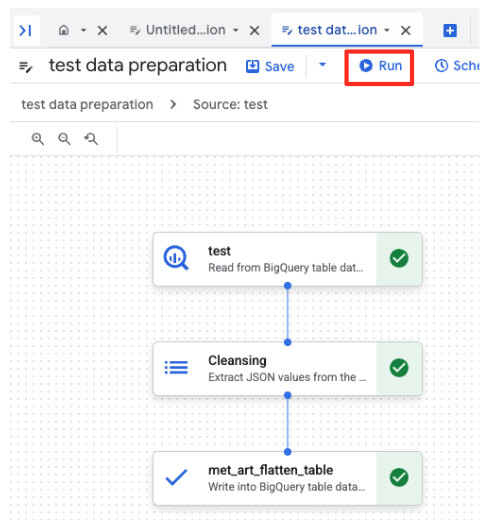This screenshot has width=487, height=520.
Task: Click the zoom in magnifier icon
Action: coord(38,139)
